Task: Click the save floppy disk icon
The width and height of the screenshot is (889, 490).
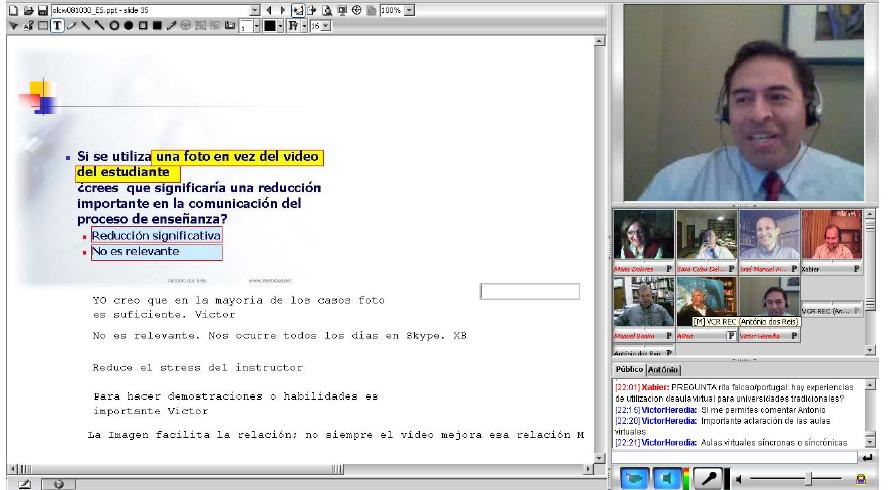Action: click(43, 10)
